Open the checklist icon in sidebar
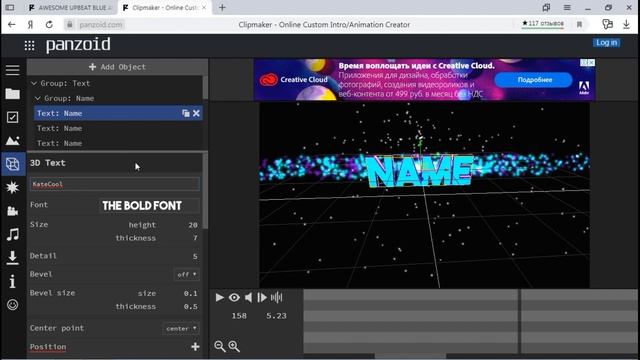This screenshot has width=640, height=360. [13, 118]
